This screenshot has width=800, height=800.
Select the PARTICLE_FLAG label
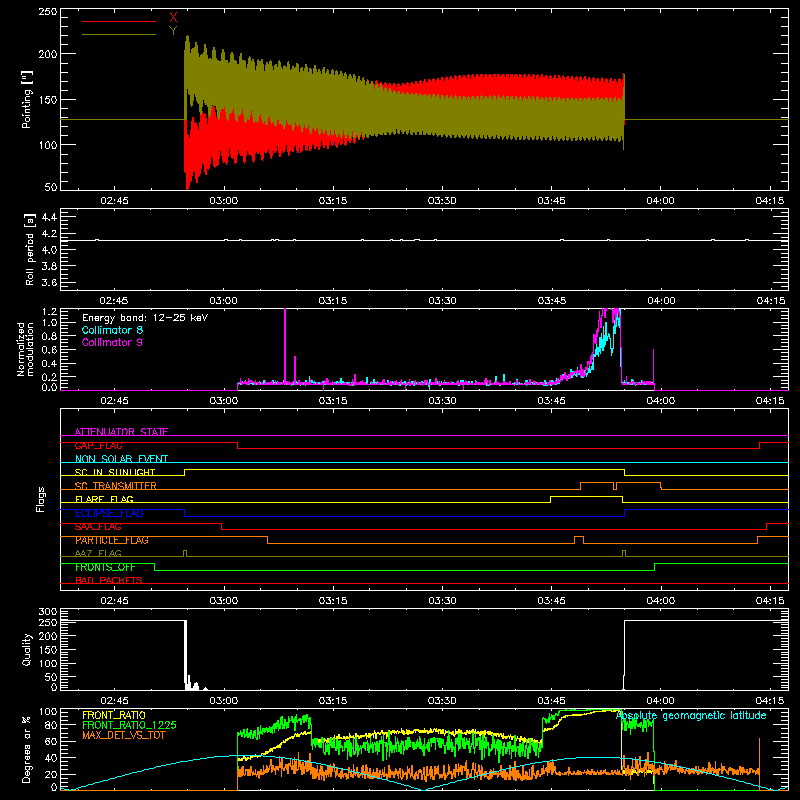point(112,540)
